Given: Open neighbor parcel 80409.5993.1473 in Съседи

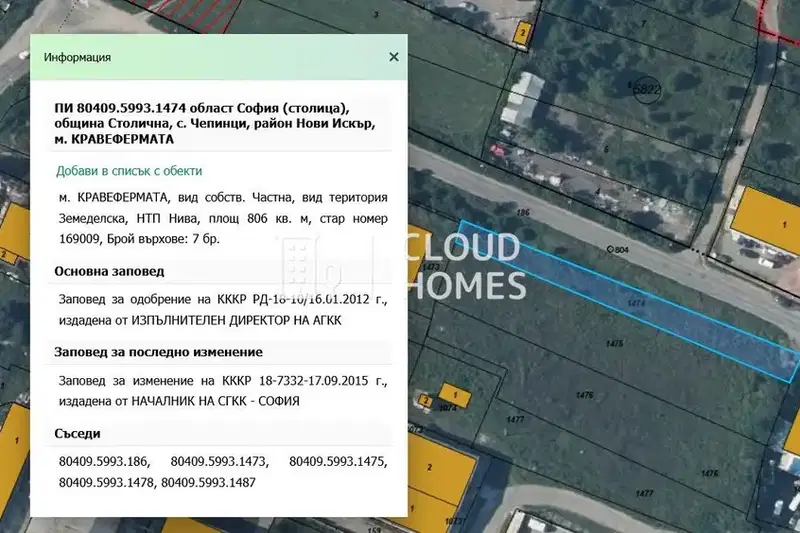Looking at the screenshot, I should pyautogui.click(x=218, y=462).
